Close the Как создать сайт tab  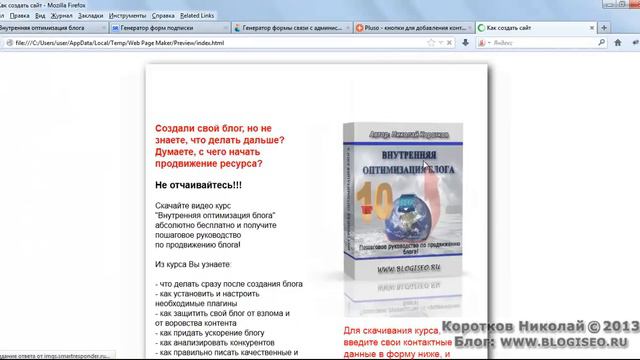[591, 28]
